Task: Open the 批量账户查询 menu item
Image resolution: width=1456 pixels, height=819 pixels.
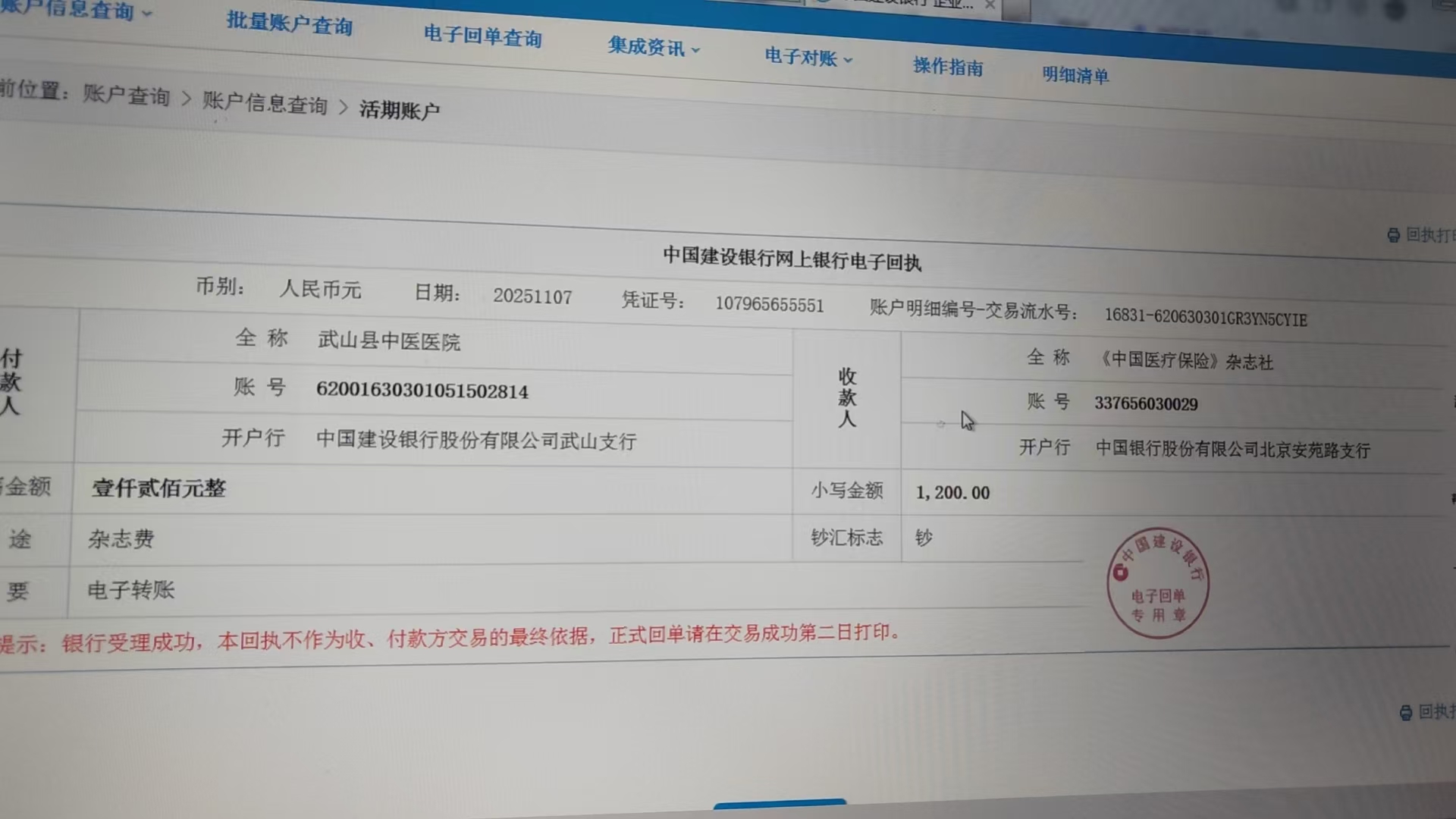Action: (x=290, y=24)
